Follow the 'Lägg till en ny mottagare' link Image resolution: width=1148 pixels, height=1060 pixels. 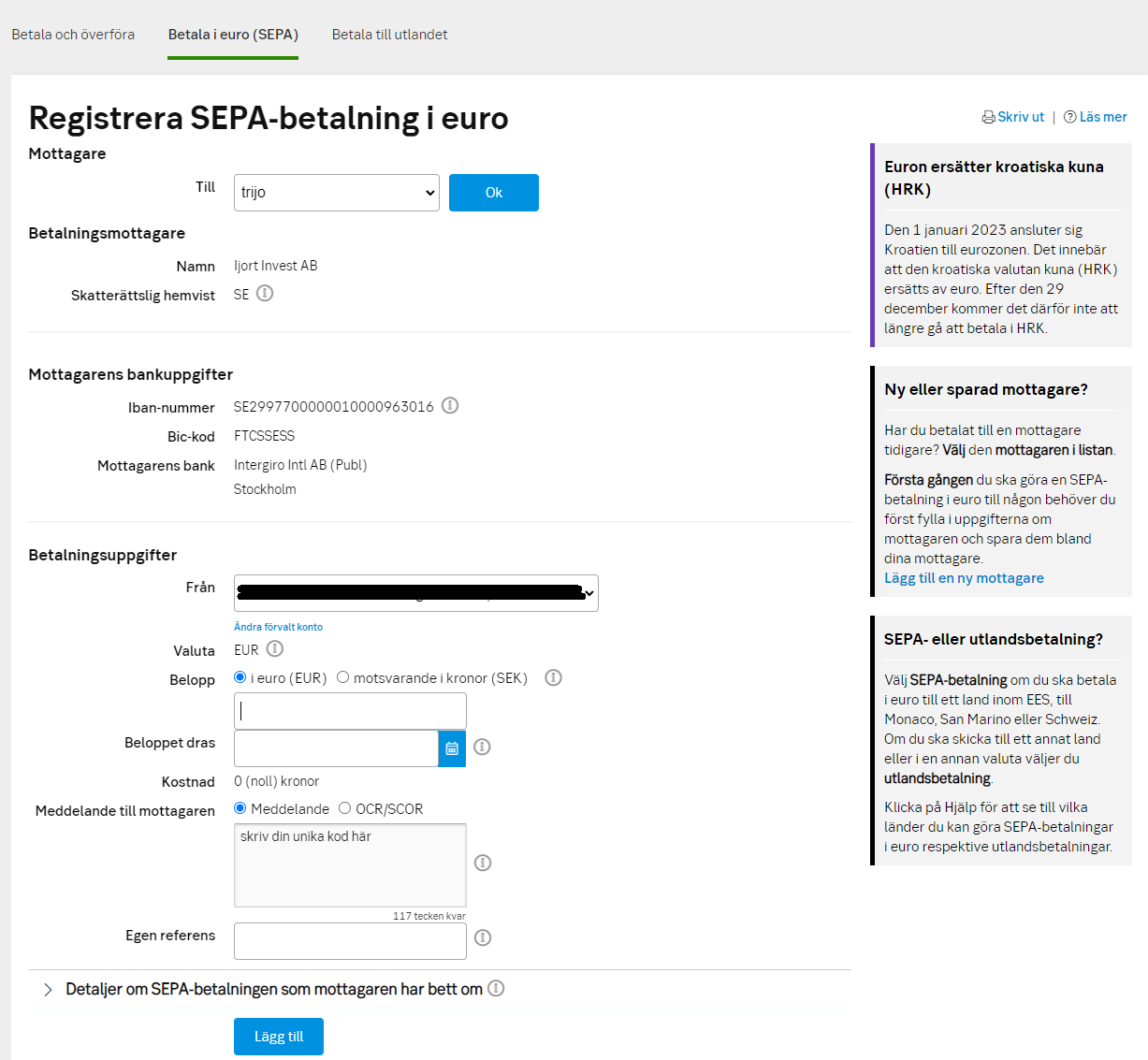coord(964,578)
